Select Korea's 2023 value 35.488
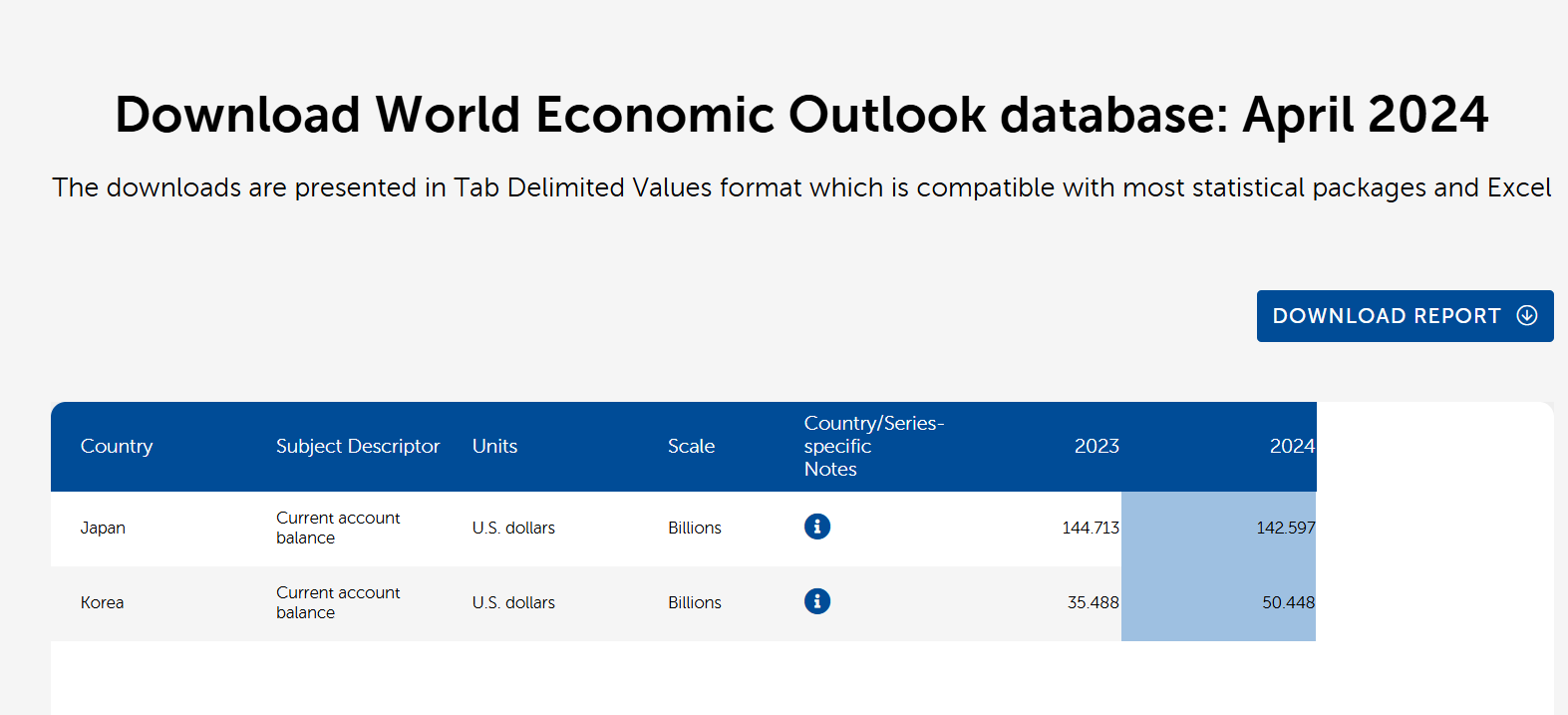The width and height of the screenshot is (1568, 715). click(x=1093, y=603)
